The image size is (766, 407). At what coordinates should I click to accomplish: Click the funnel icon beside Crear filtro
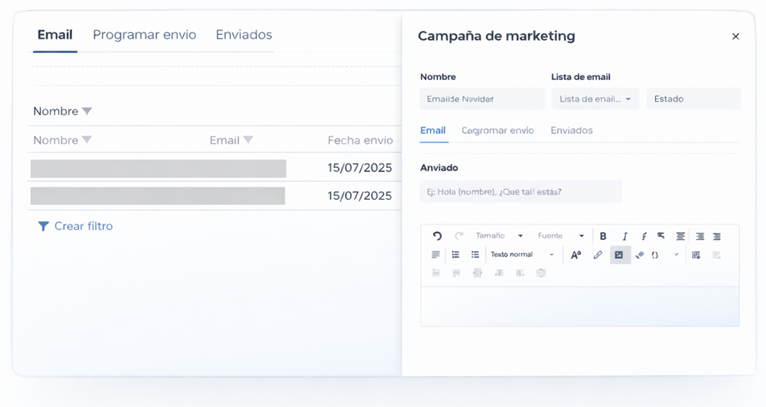point(43,226)
